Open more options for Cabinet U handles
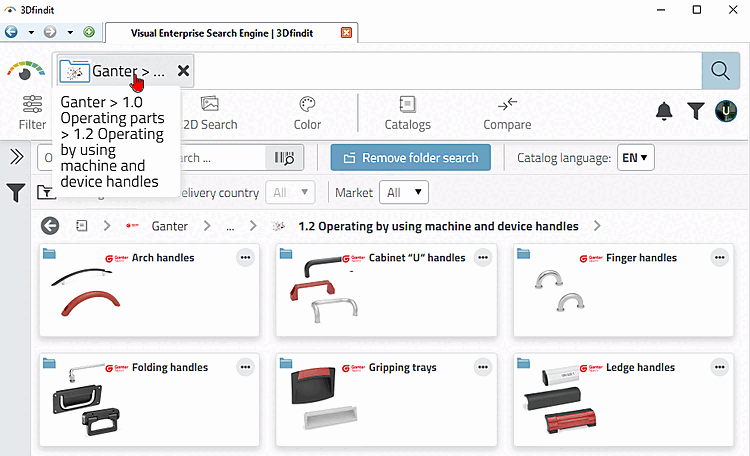Screen dimensions: 750x456 [x=483, y=257]
